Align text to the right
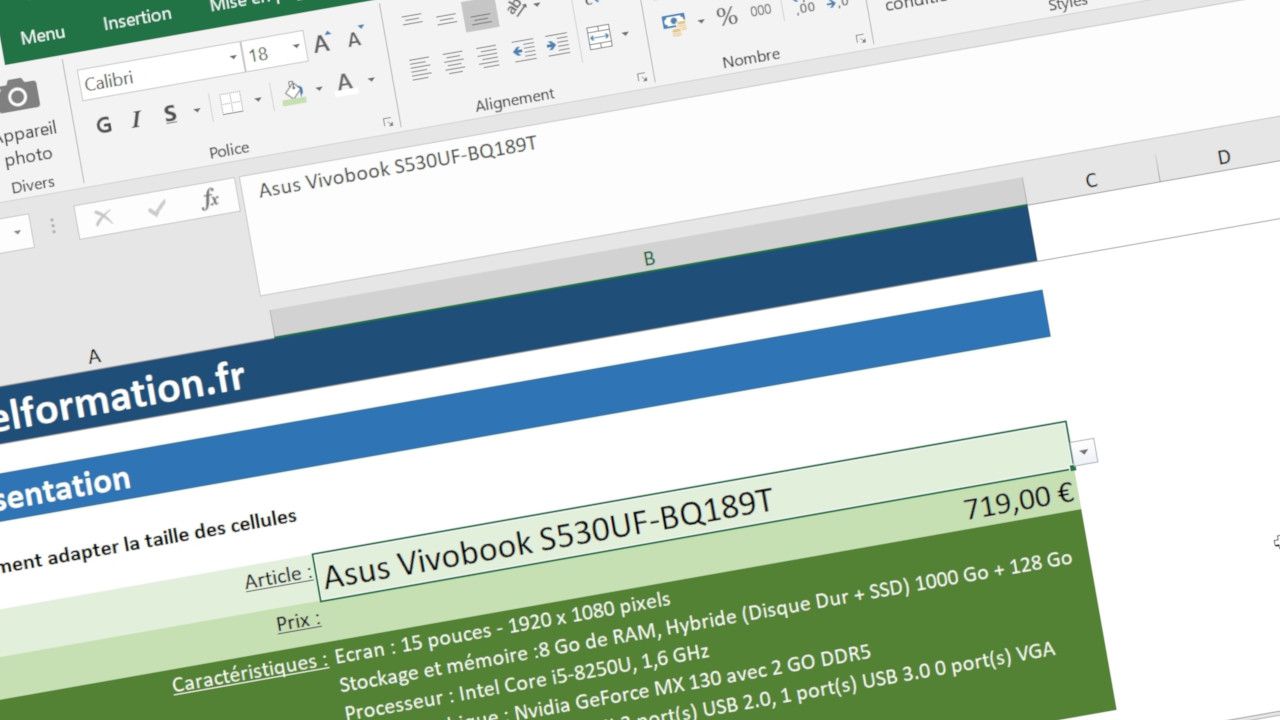 pos(488,57)
